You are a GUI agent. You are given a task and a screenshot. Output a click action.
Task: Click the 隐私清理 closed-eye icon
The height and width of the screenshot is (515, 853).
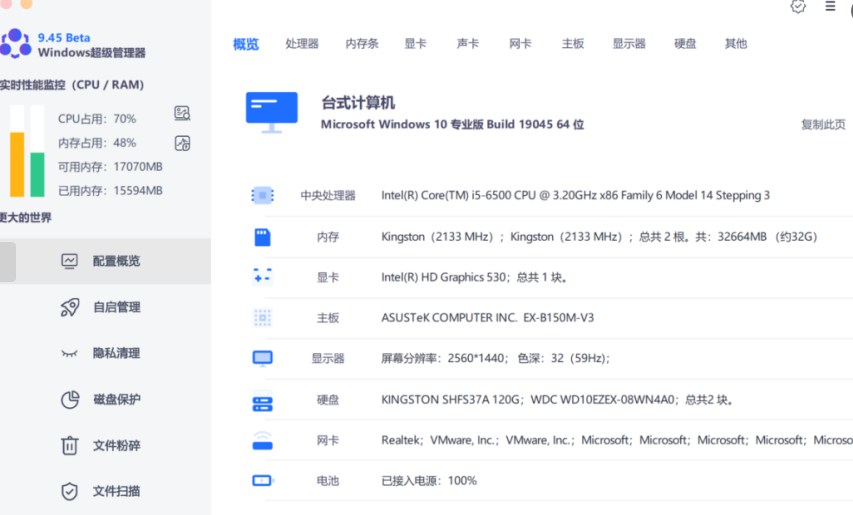click(70, 353)
